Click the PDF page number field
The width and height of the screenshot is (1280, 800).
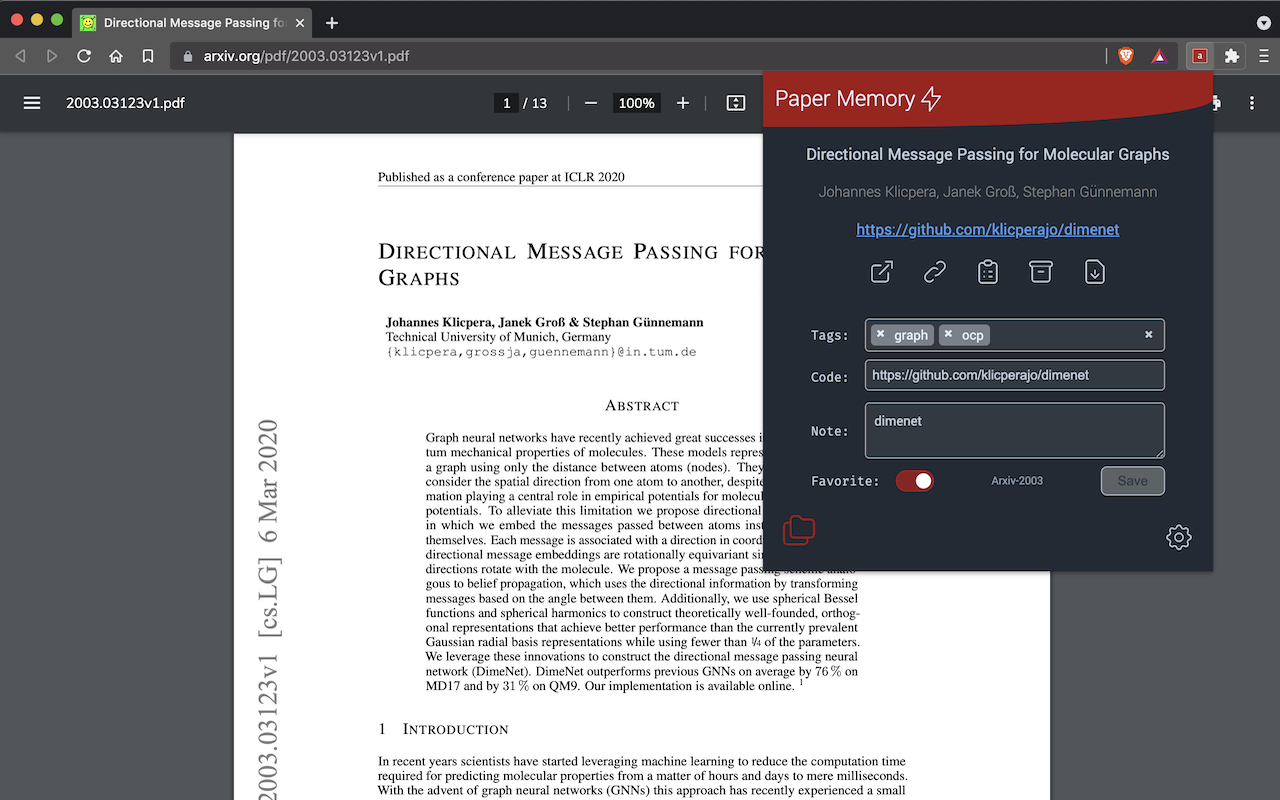[x=507, y=103]
